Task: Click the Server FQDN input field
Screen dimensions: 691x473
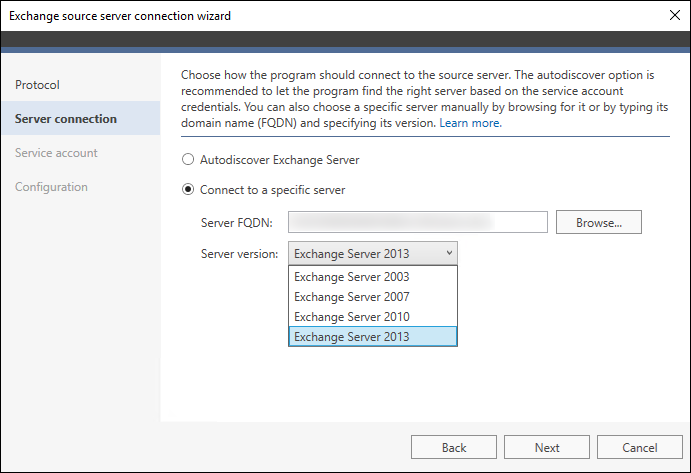Action: click(x=418, y=222)
